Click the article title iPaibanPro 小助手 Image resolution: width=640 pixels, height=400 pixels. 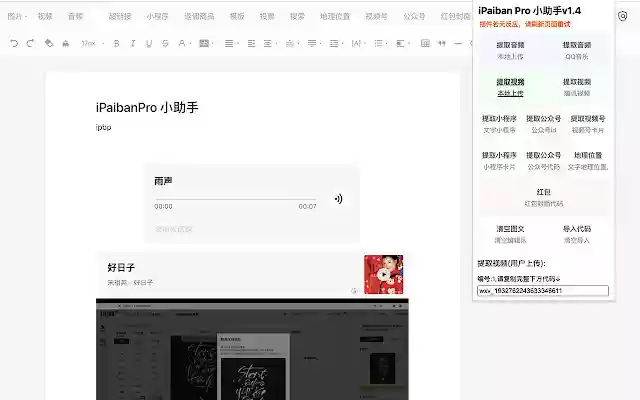pos(147,107)
